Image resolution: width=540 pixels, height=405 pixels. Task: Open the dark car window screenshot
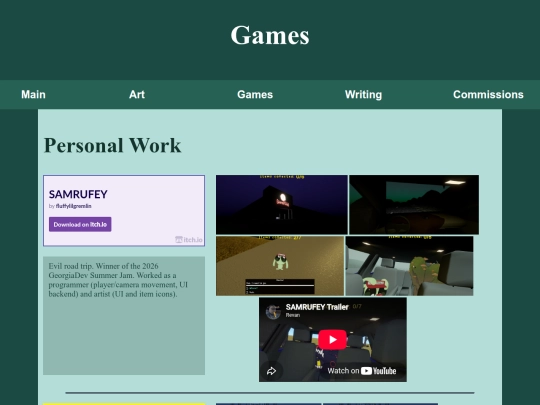[x=414, y=205]
